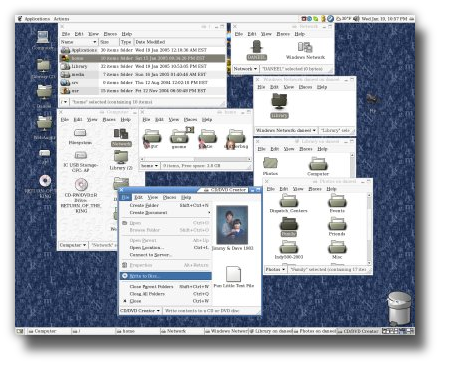450x365 pixels.
Task: Select the usr row in list view
Action: (x=143, y=91)
